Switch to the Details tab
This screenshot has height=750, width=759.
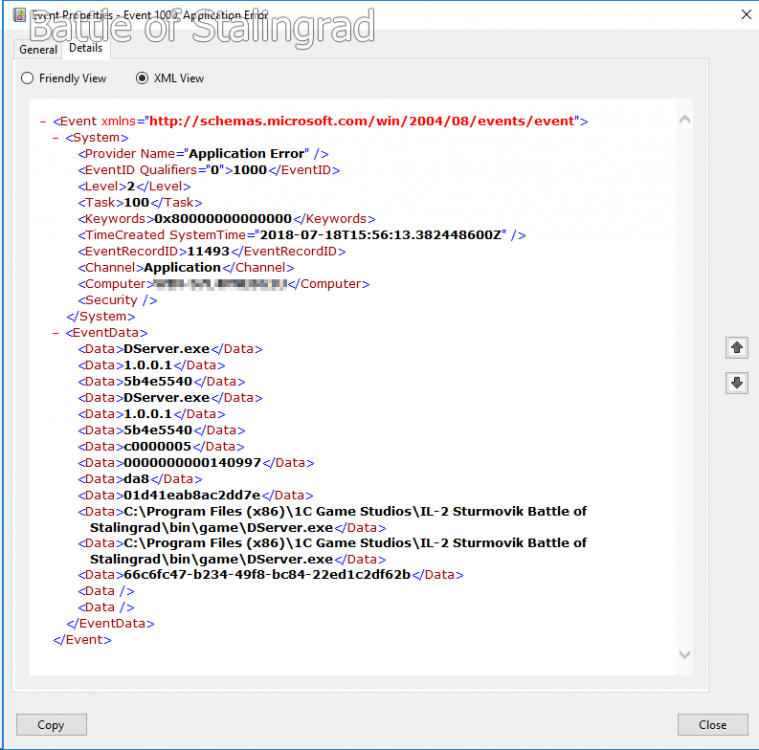[86, 48]
